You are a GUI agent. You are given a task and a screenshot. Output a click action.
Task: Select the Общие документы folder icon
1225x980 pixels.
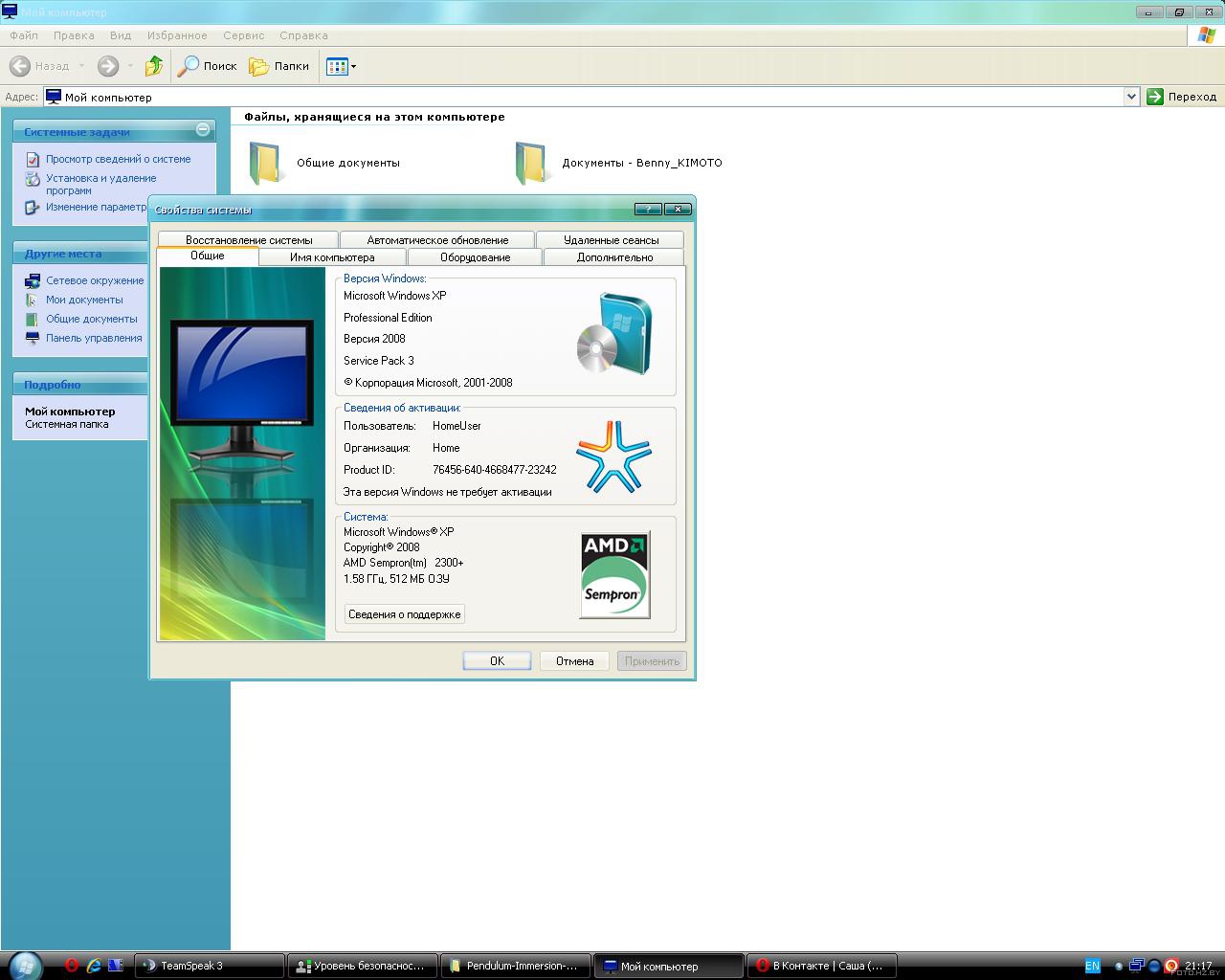(266, 163)
